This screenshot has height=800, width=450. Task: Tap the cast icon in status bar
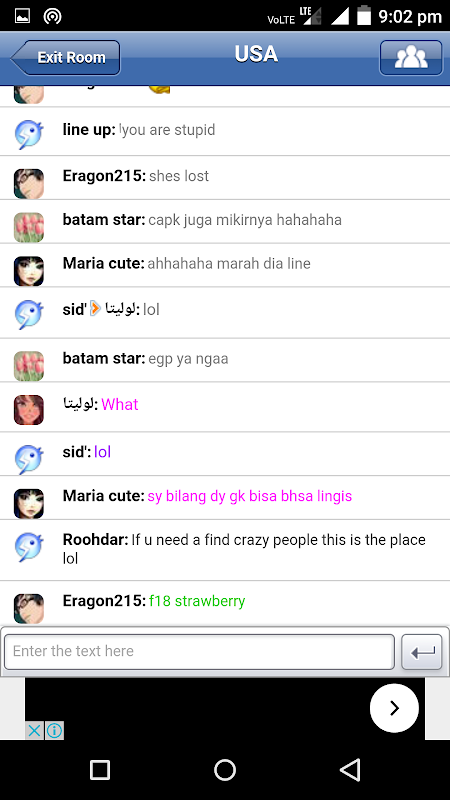tap(53, 16)
